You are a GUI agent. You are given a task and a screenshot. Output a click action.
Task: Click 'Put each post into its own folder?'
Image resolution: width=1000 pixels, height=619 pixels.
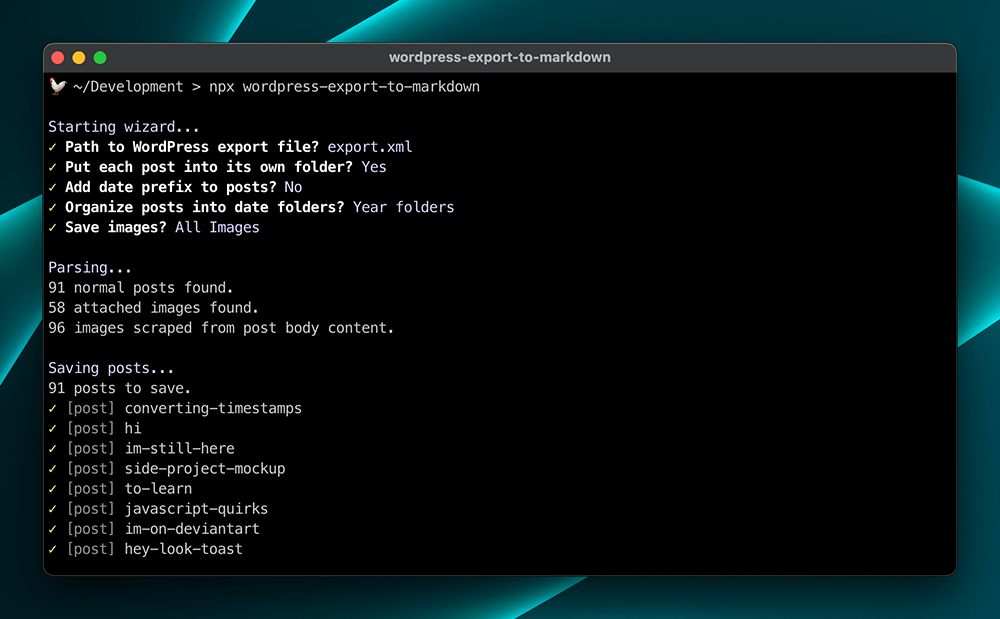click(209, 167)
